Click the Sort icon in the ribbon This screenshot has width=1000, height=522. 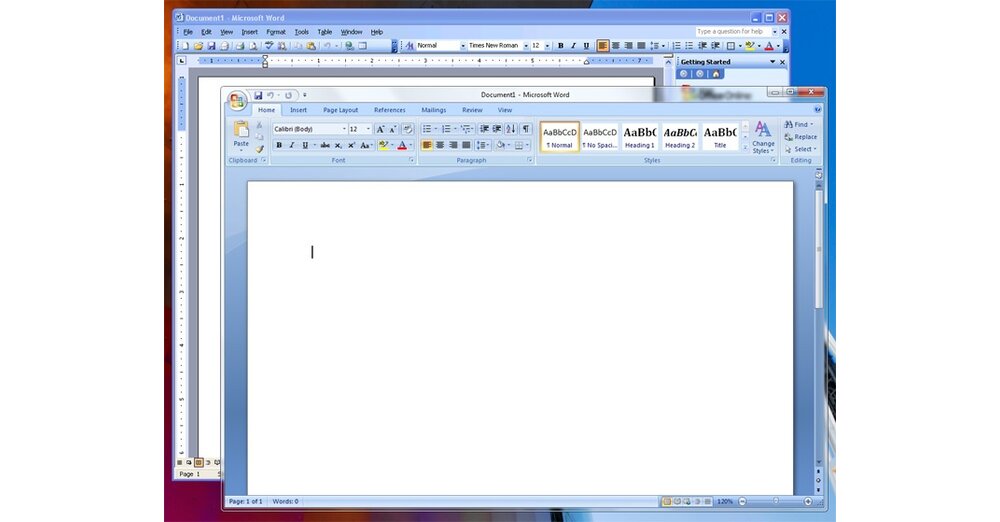tap(511, 129)
